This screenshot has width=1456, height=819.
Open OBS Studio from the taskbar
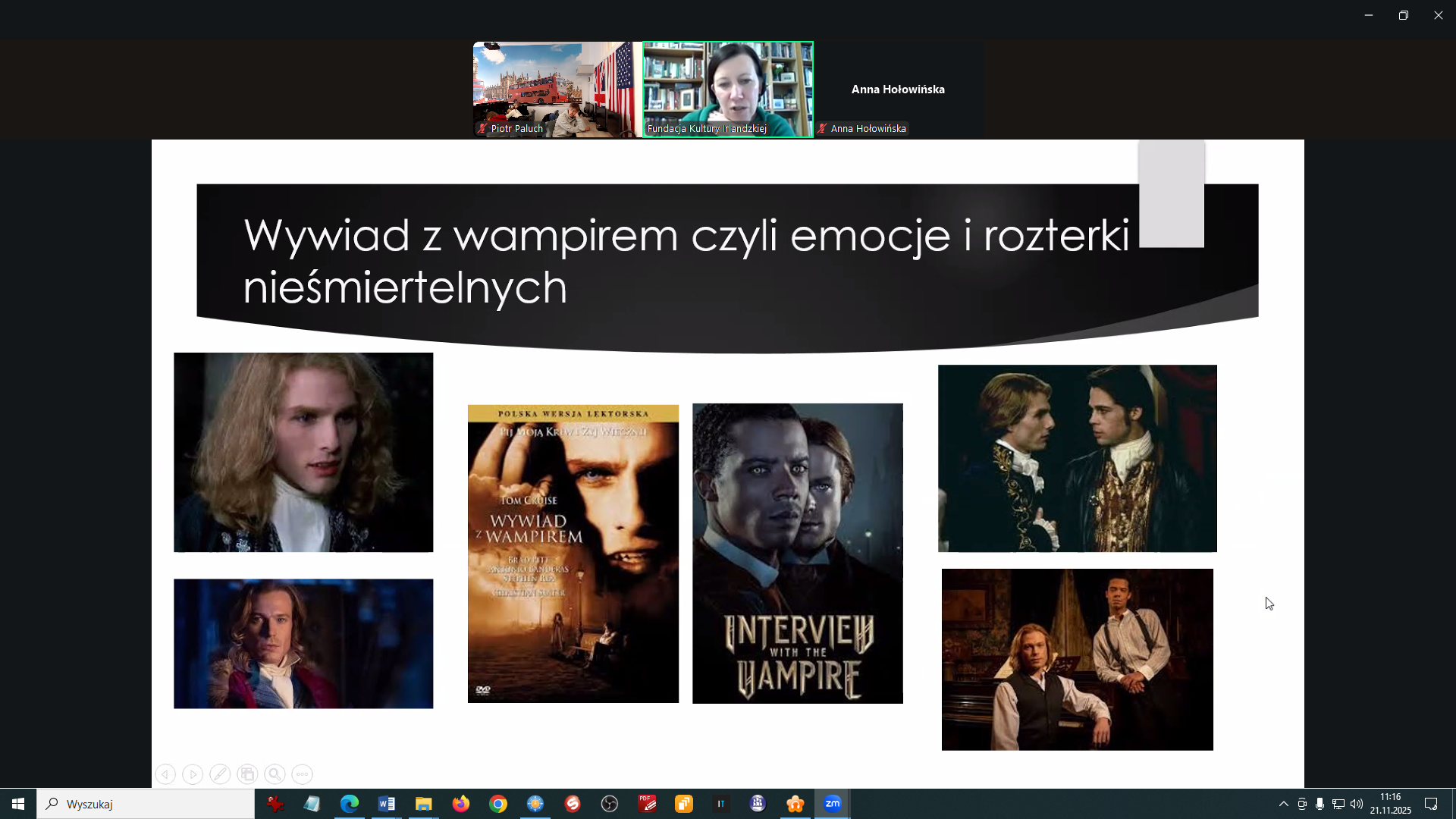[610, 804]
